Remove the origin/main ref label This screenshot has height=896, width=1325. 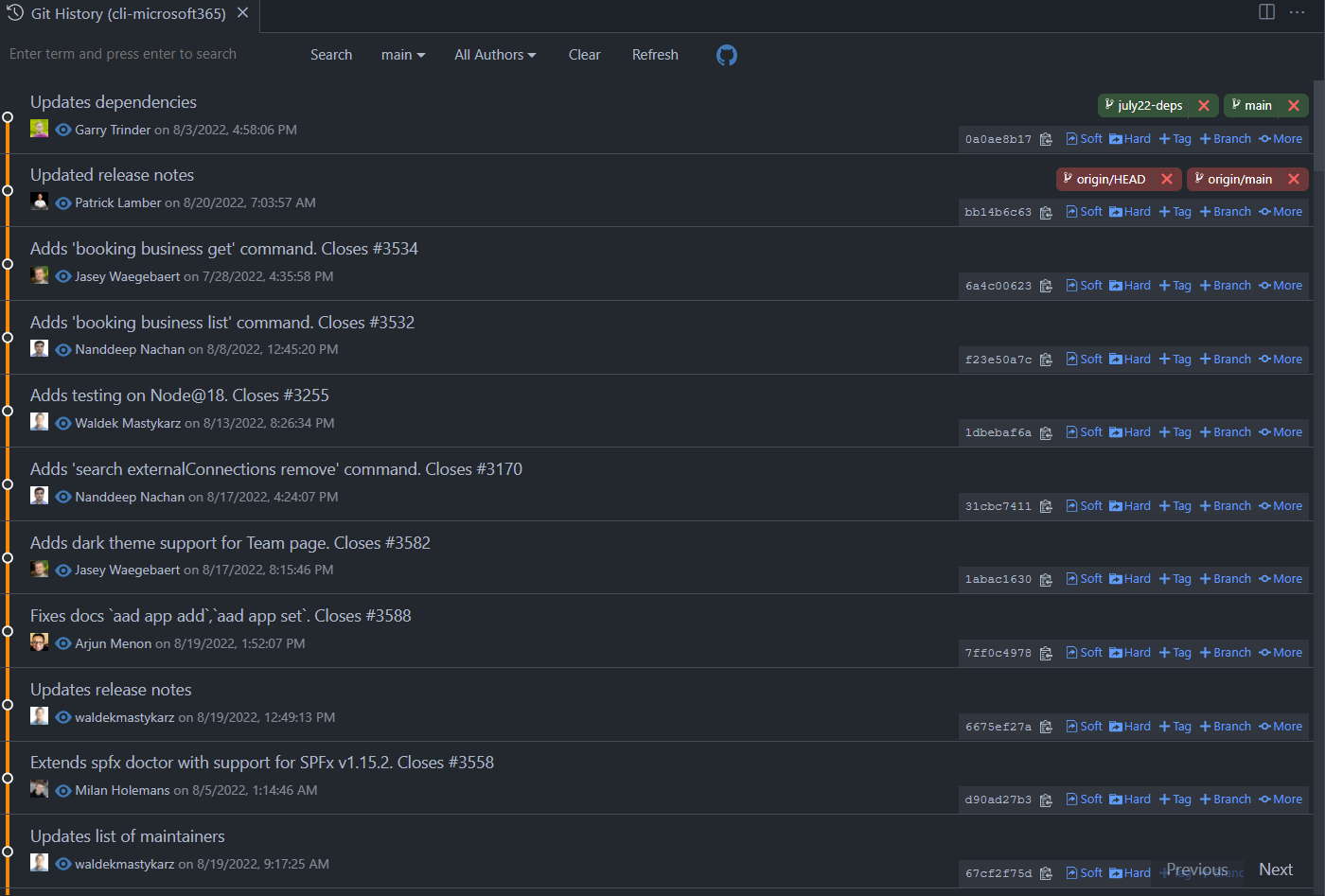(x=1294, y=179)
